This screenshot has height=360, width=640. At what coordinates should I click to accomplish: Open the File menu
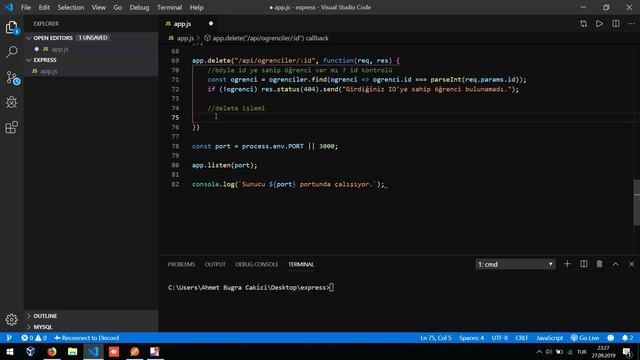click(x=26, y=7)
